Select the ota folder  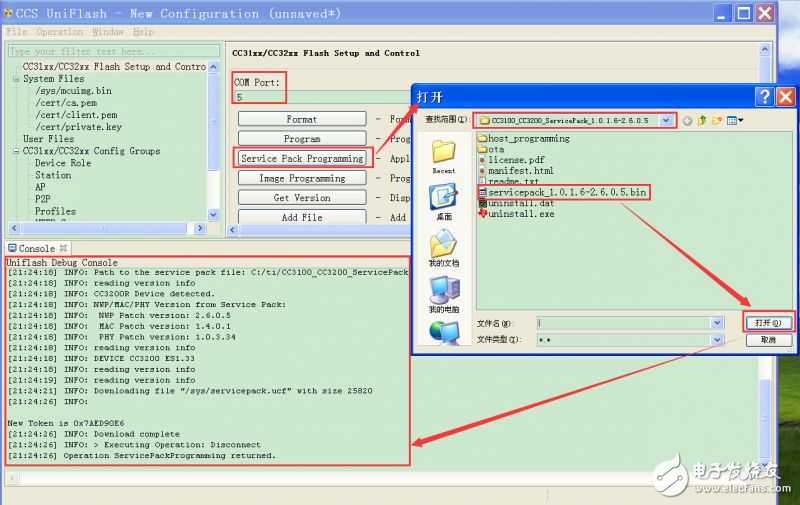(x=491, y=149)
